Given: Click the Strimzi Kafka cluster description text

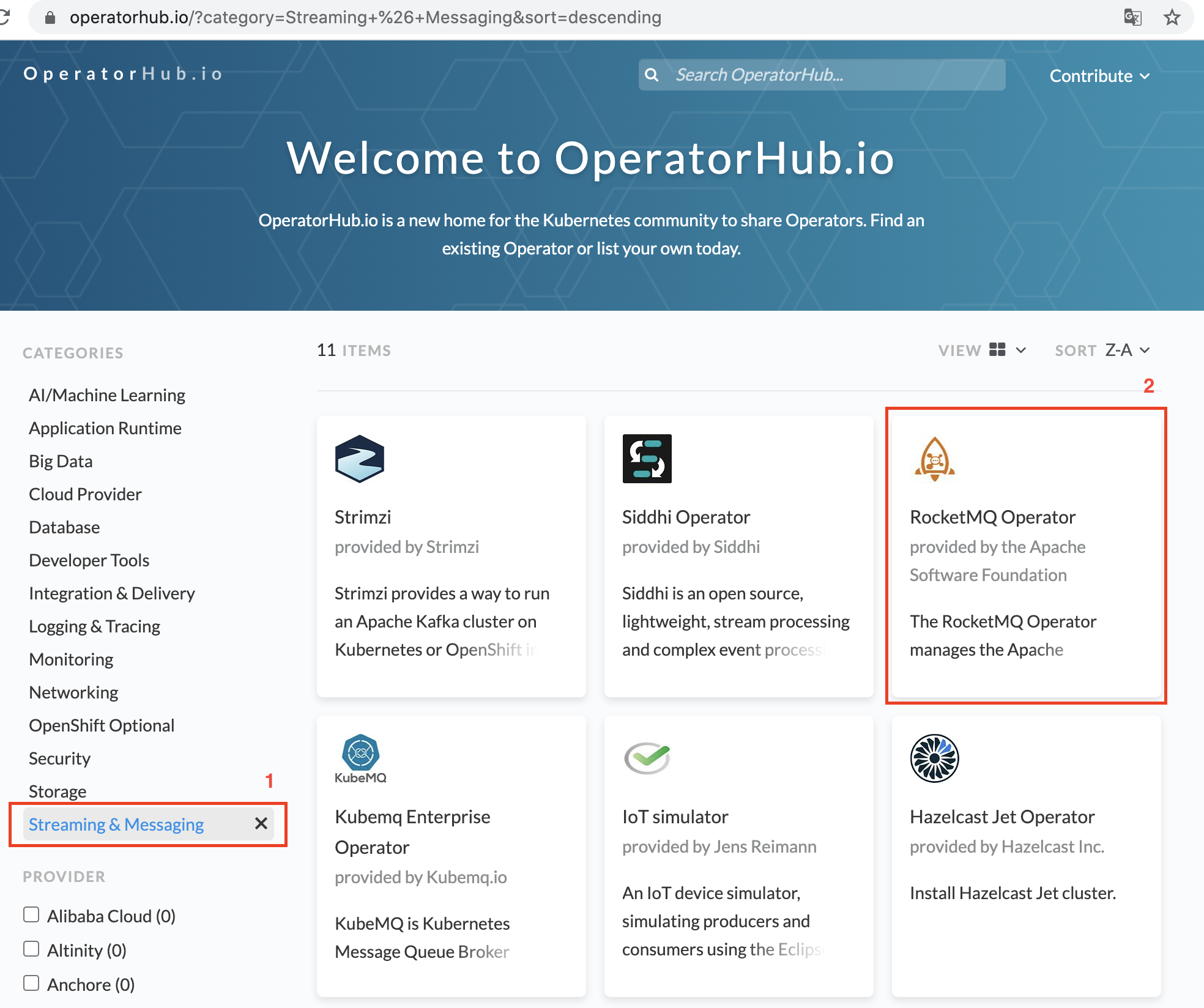Looking at the screenshot, I should 442,621.
